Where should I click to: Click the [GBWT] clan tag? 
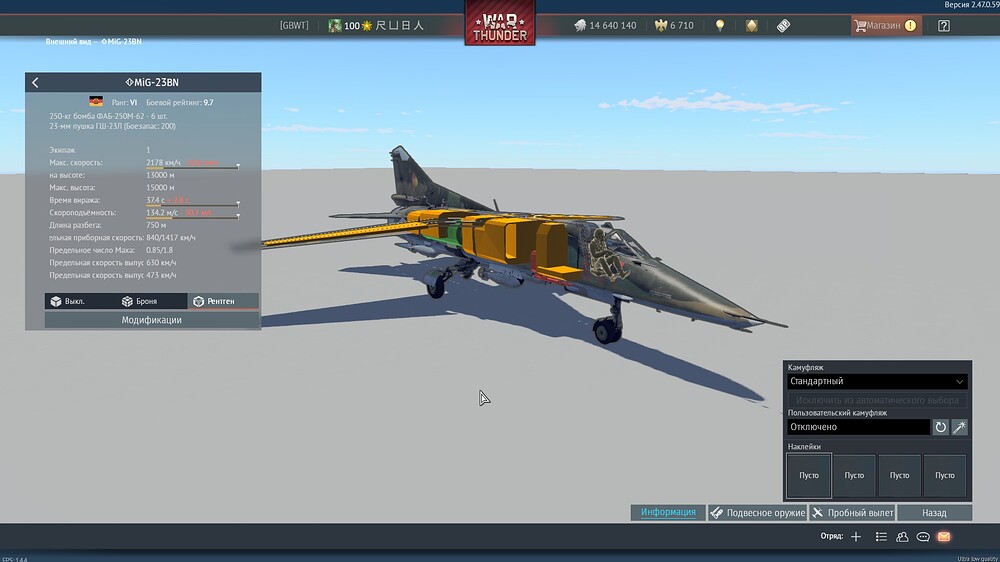coord(294,26)
